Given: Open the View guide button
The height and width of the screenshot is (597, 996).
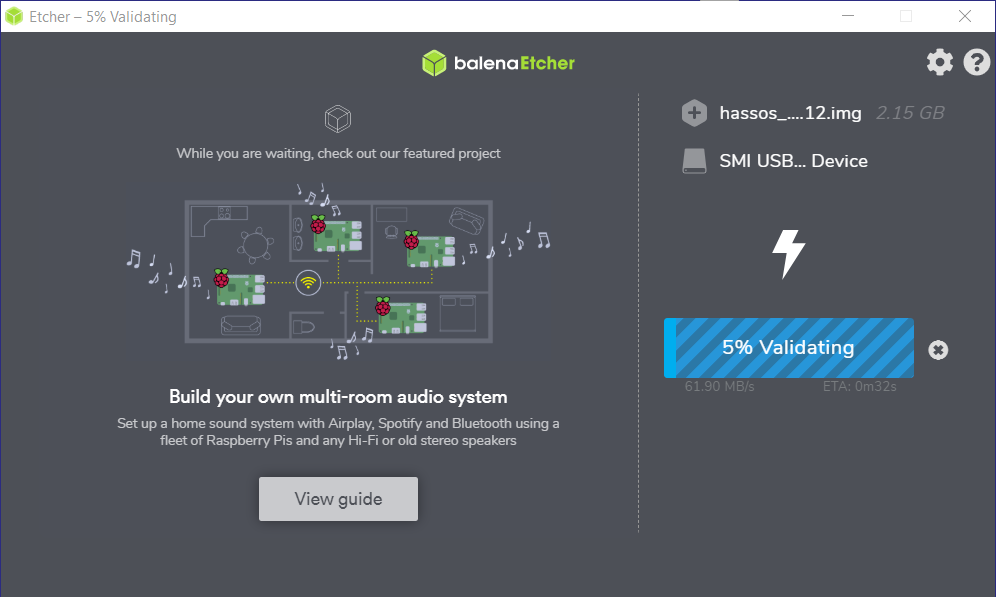Looking at the screenshot, I should click(339, 499).
